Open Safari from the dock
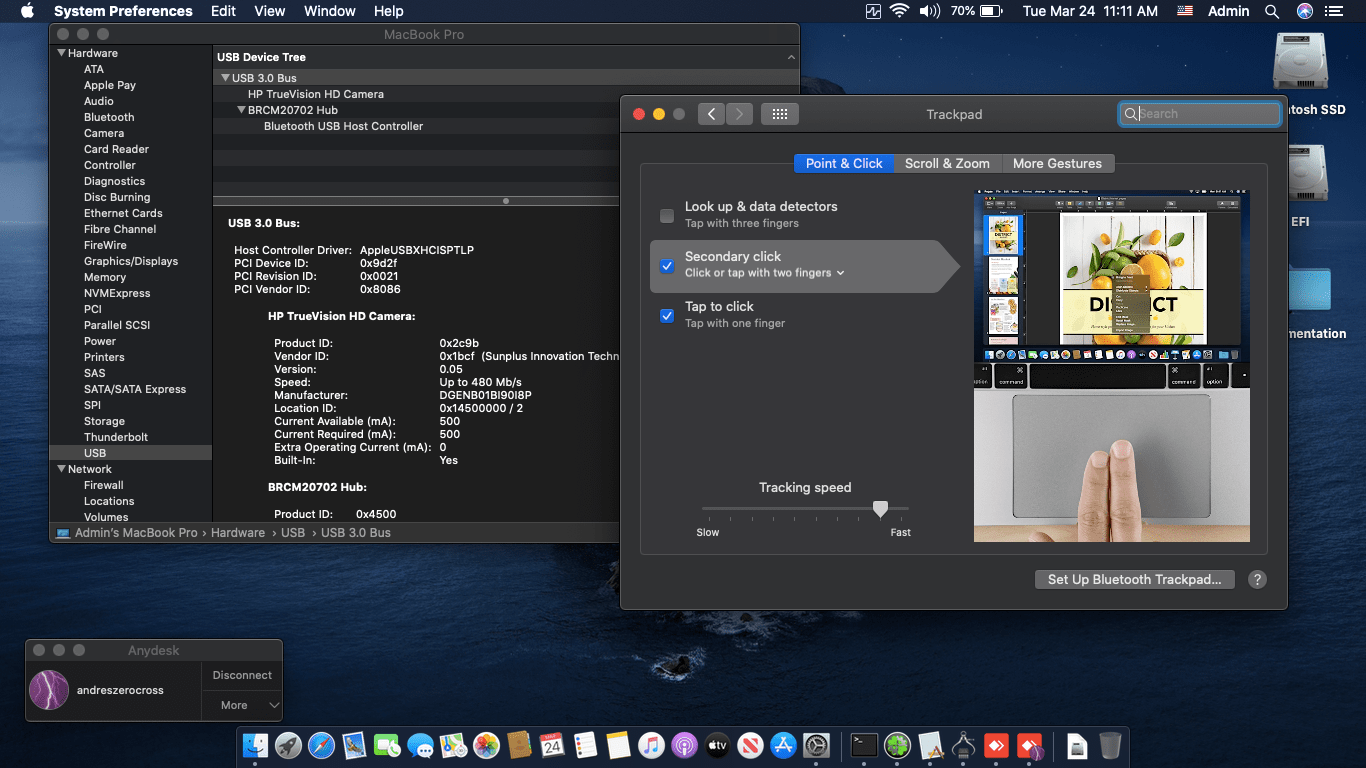 point(321,745)
